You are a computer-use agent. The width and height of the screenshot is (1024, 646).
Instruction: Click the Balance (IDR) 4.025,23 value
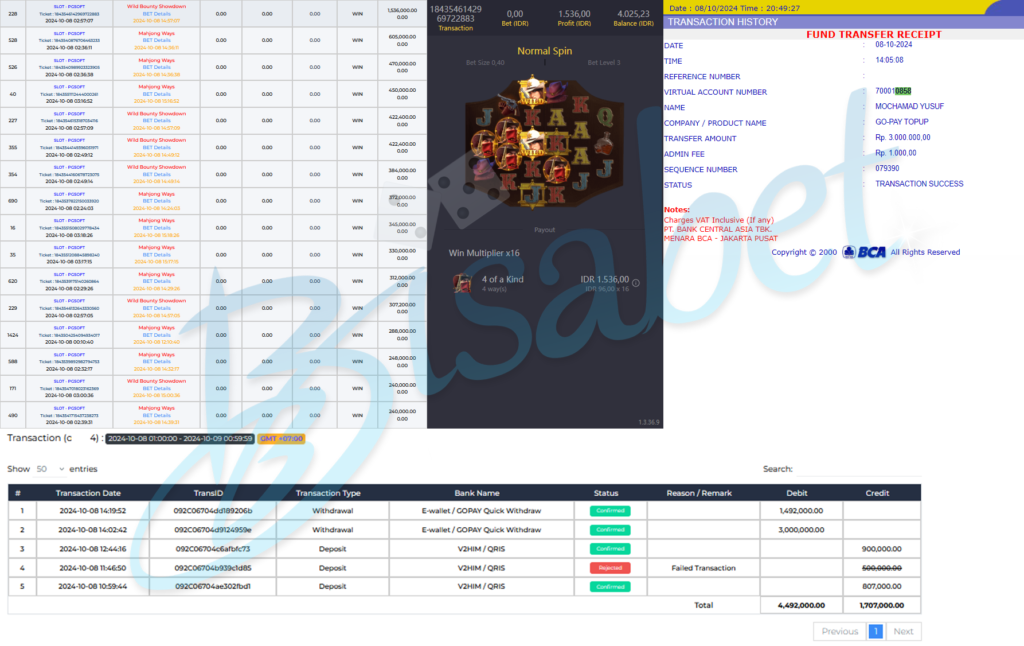633,14
